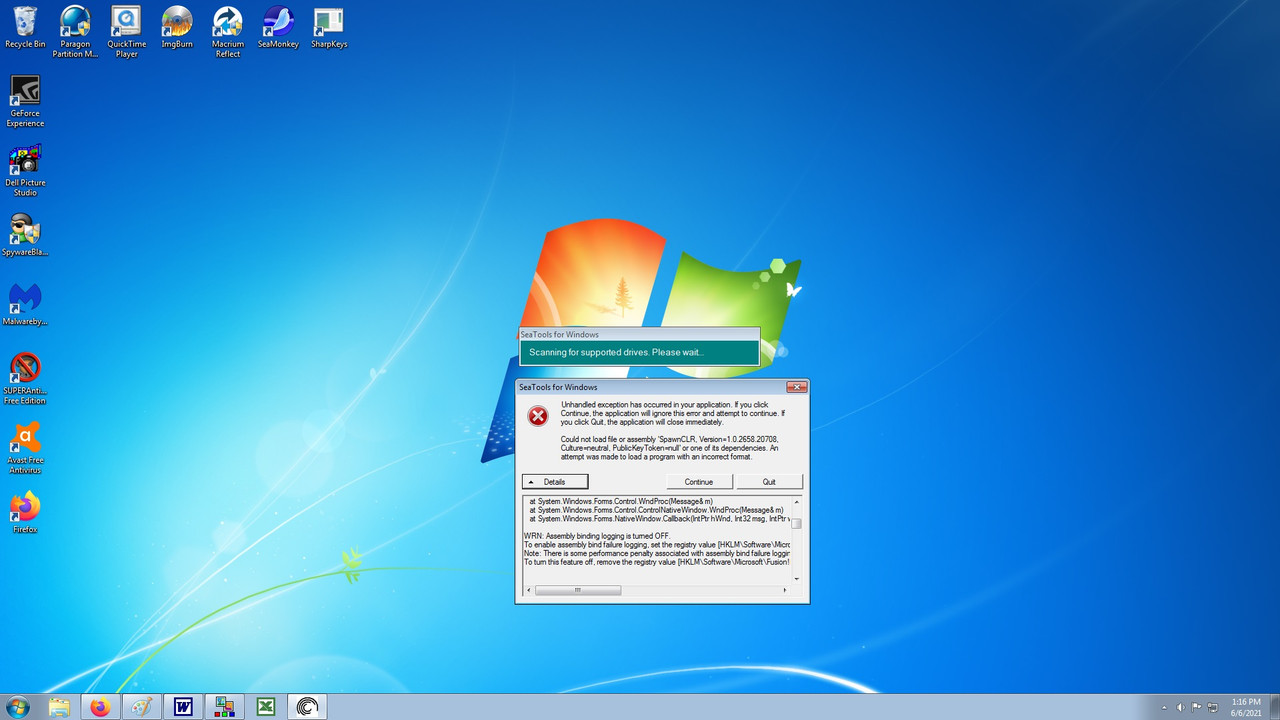Click the 'To enable assembly bind failure' line
Image resolution: width=1280 pixels, height=720 pixels.
tap(657, 545)
